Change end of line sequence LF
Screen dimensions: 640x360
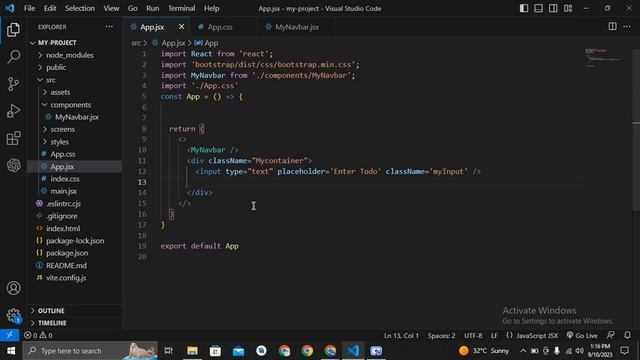(494, 336)
